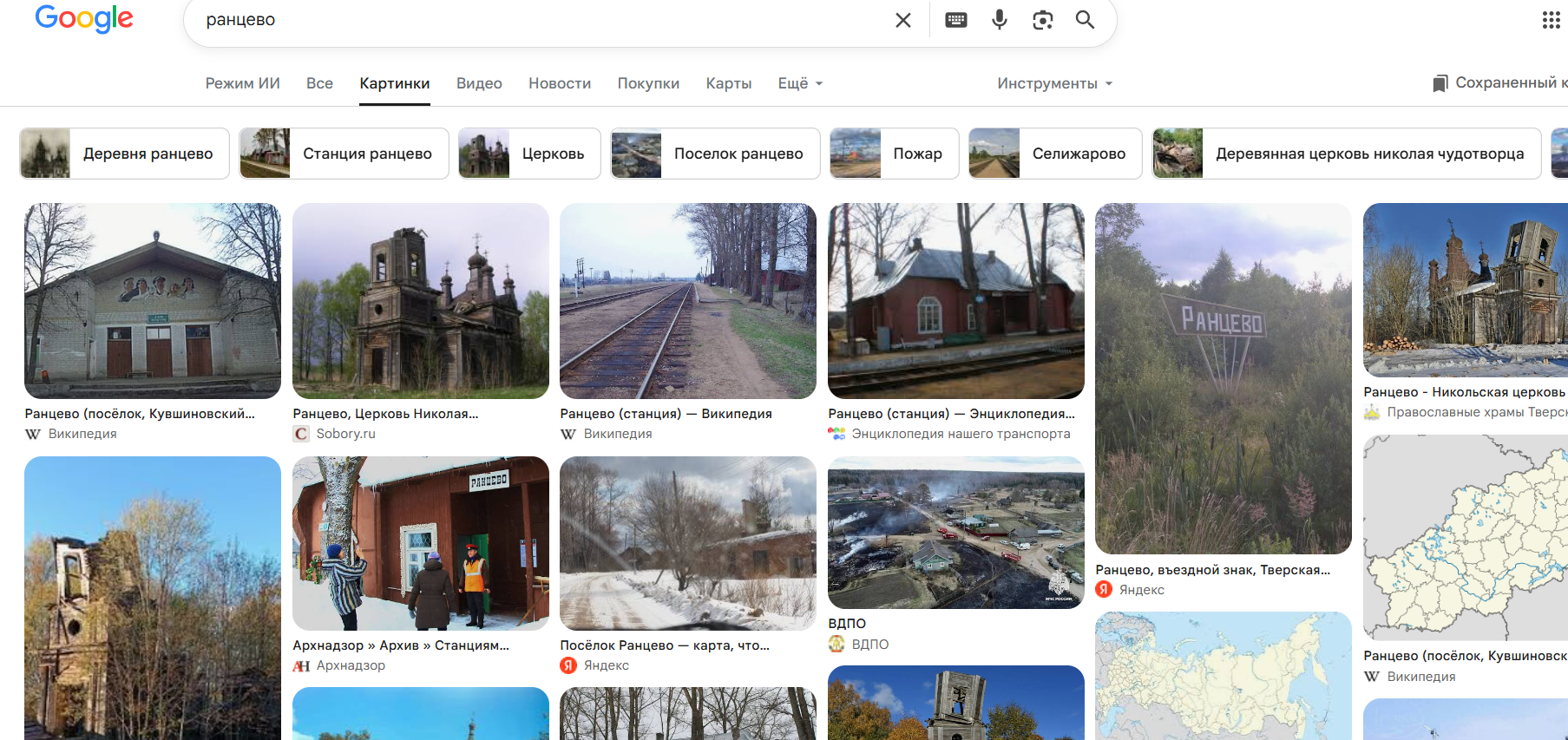Open link Ранцево (посёлок, Кувшиновский… under mural photo
The image size is (1568, 740).
coord(140,414)
